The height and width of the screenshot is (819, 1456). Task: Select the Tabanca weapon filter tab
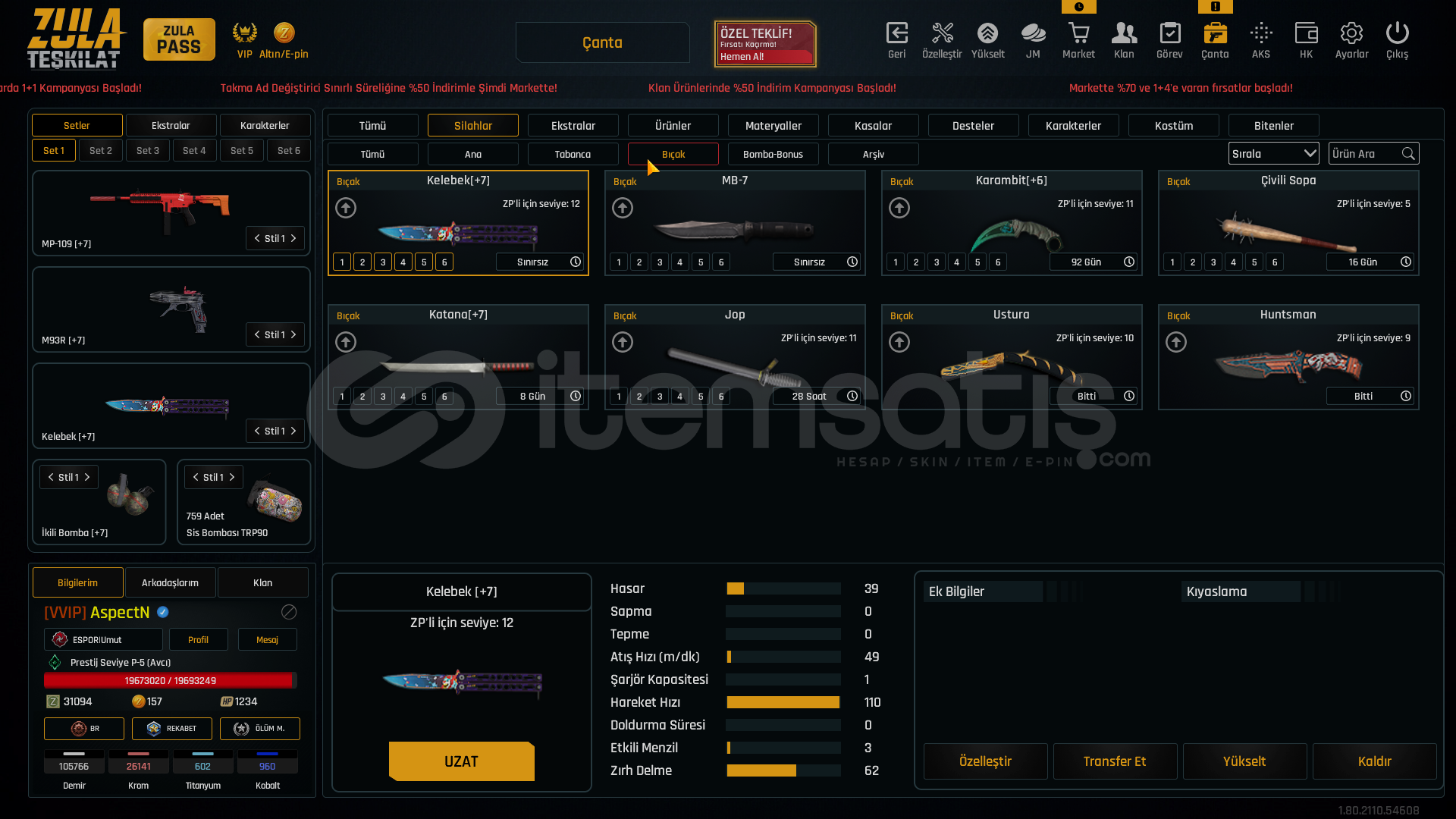coord(573,155)
